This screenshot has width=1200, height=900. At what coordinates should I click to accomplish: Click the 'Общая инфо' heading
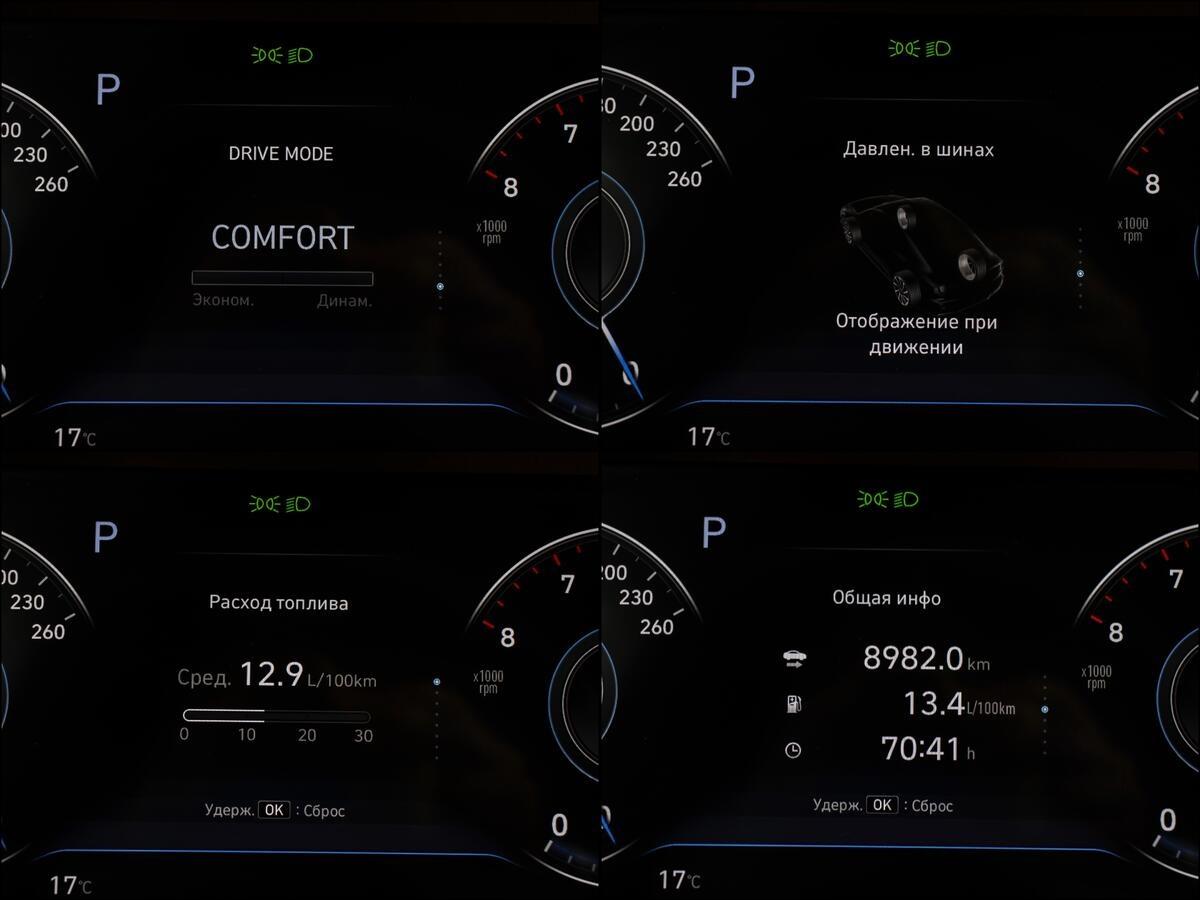click(x=887, y=598)
